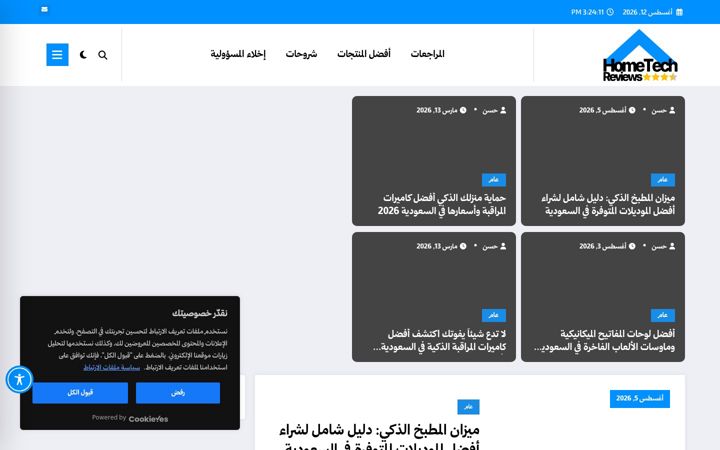This screenshot has width=720, height=450.
Task: Click عام tag on لوحات المفاتيح card
Action: click(663, 315)
